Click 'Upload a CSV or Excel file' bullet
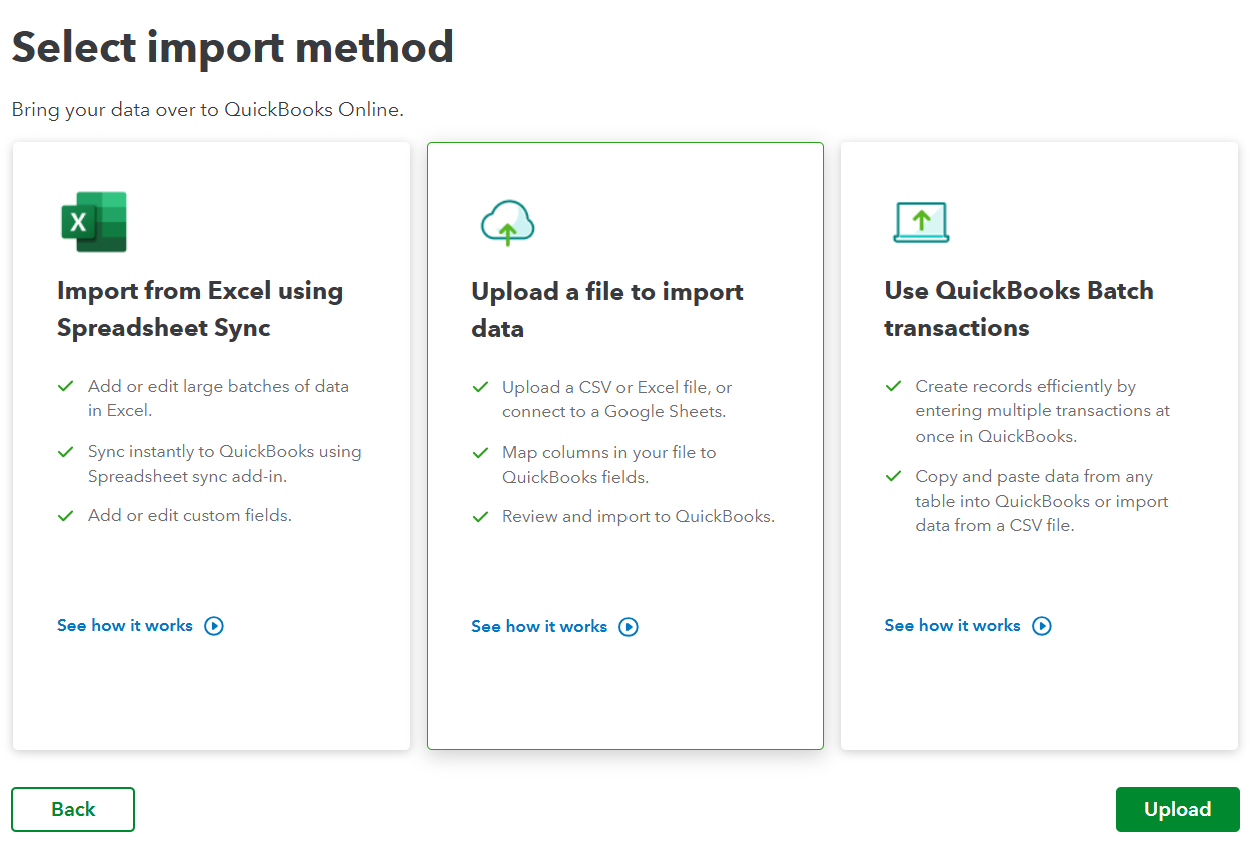 coord(617,399)
